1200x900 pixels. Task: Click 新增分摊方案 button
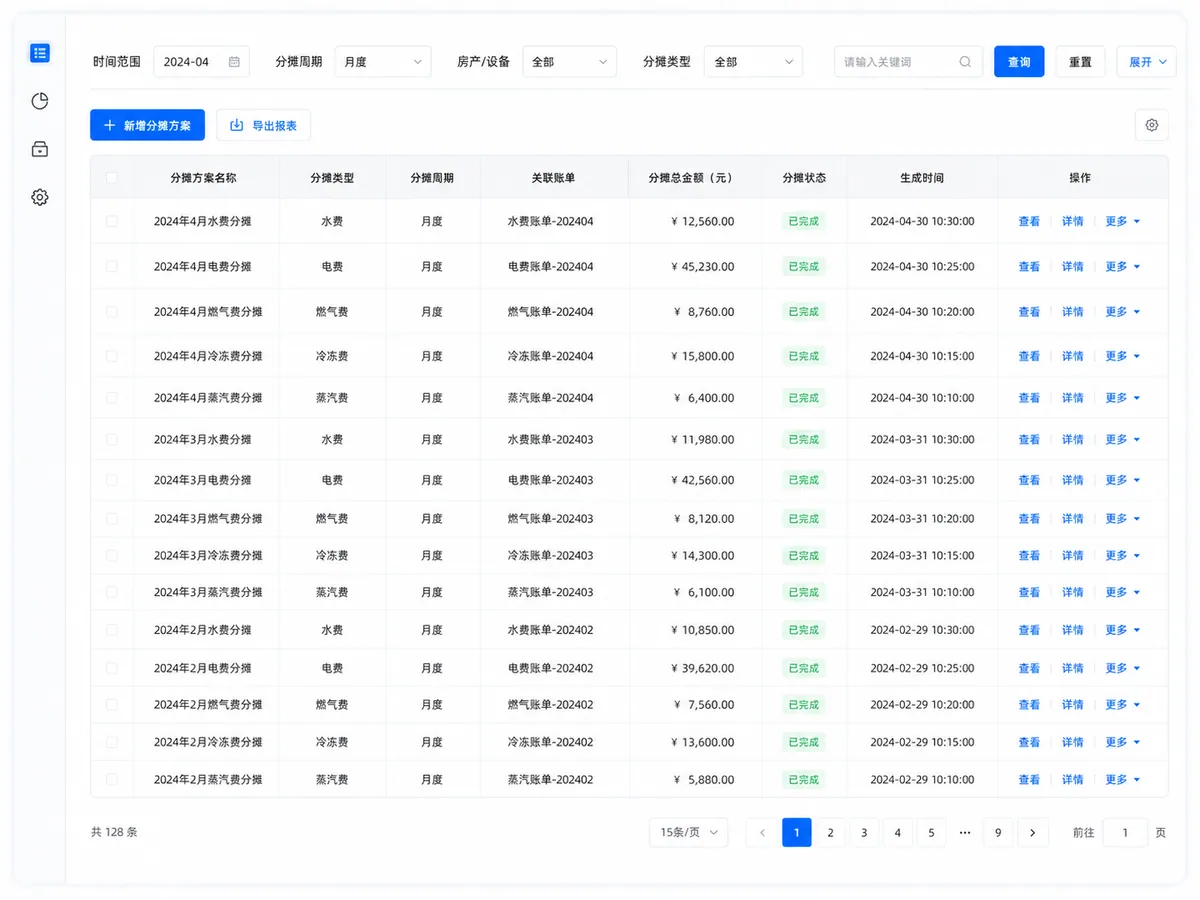148,125
